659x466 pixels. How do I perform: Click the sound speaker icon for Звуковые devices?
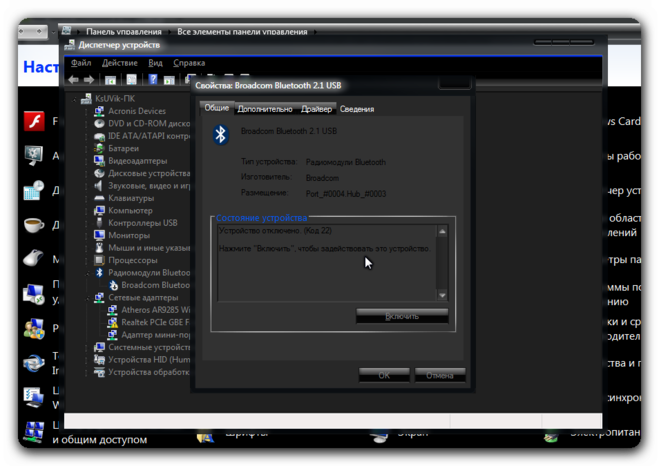tap(99, 186)
